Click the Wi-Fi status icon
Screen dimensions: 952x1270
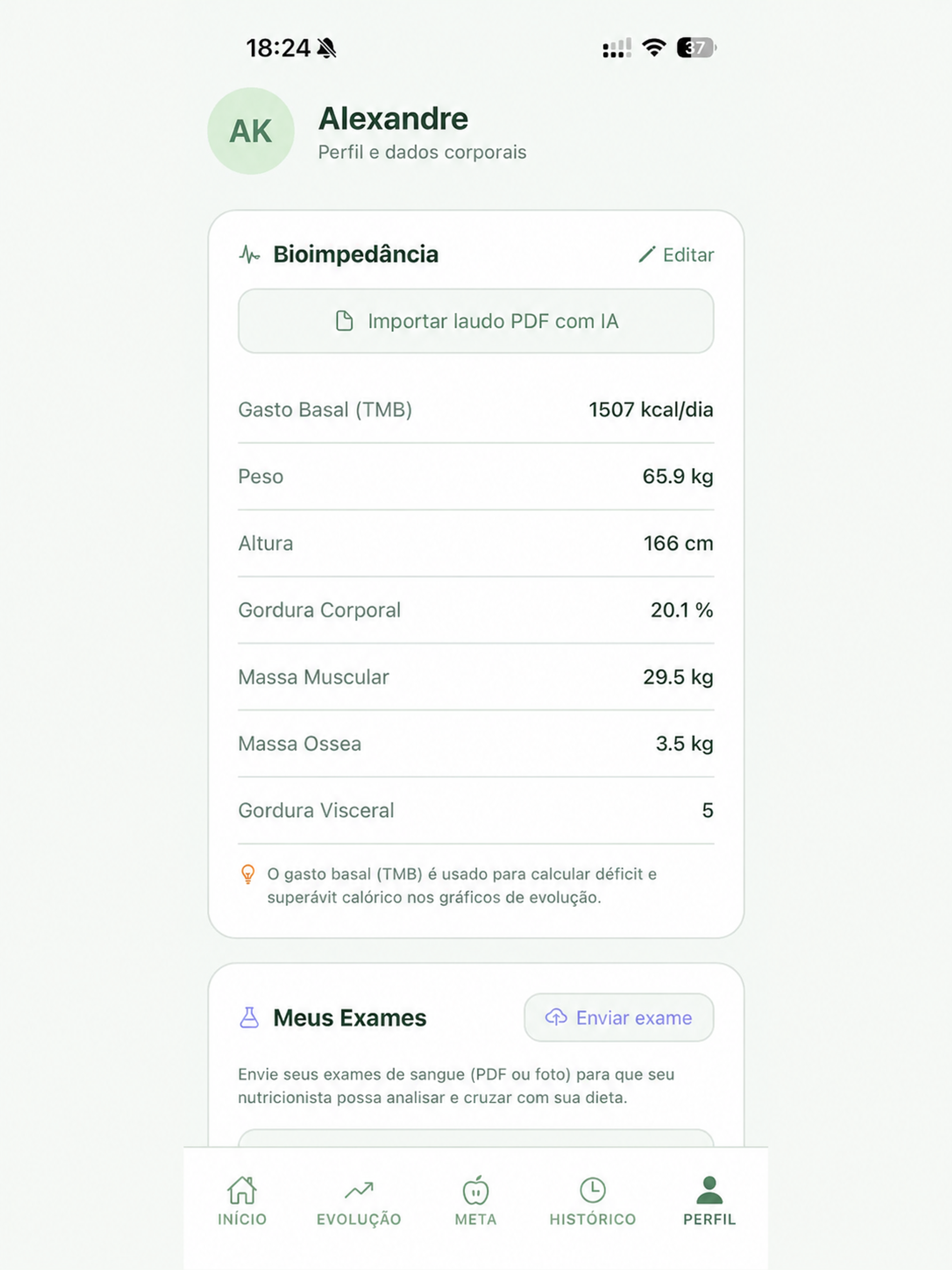point(654,48)
